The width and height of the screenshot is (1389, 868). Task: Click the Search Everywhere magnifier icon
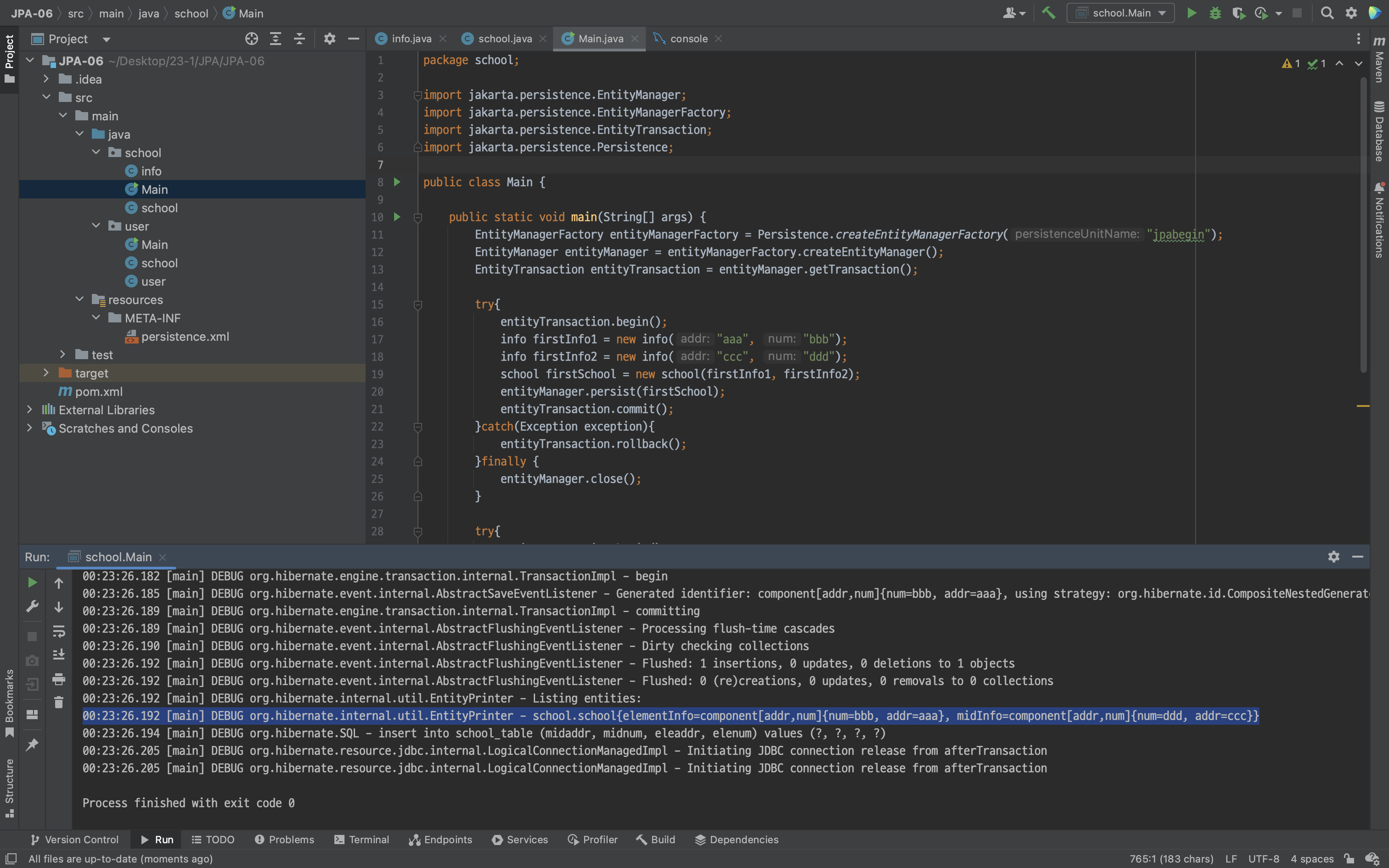pos(1327,13)
